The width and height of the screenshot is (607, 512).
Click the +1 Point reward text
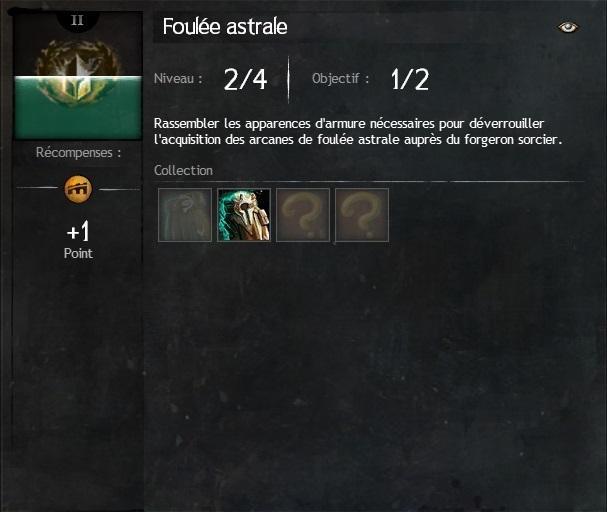coord(78,240)
